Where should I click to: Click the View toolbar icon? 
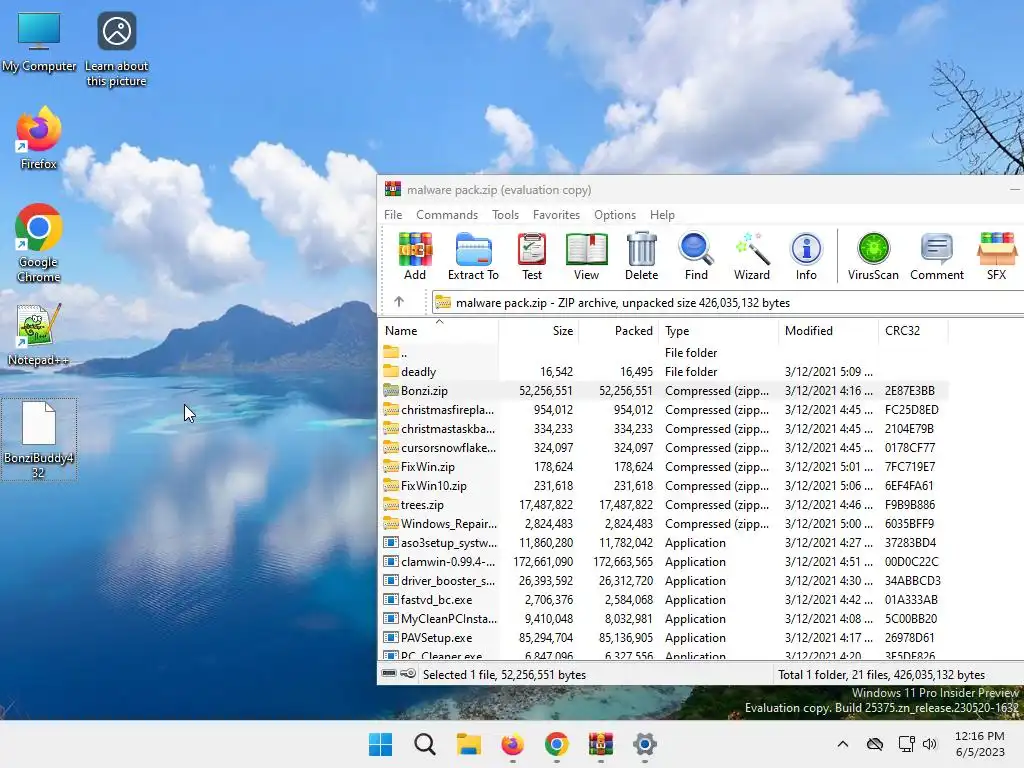point(586,256)
